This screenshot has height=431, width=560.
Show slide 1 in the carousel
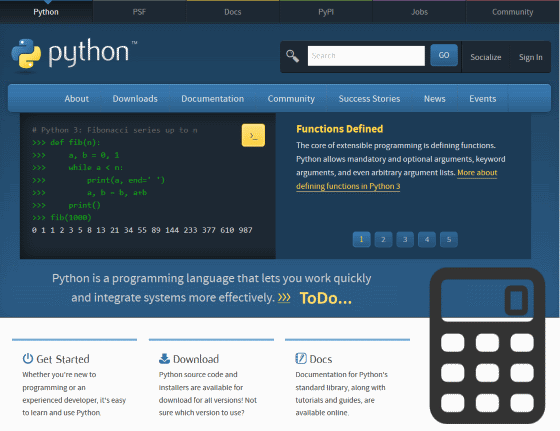pos(361,239)
